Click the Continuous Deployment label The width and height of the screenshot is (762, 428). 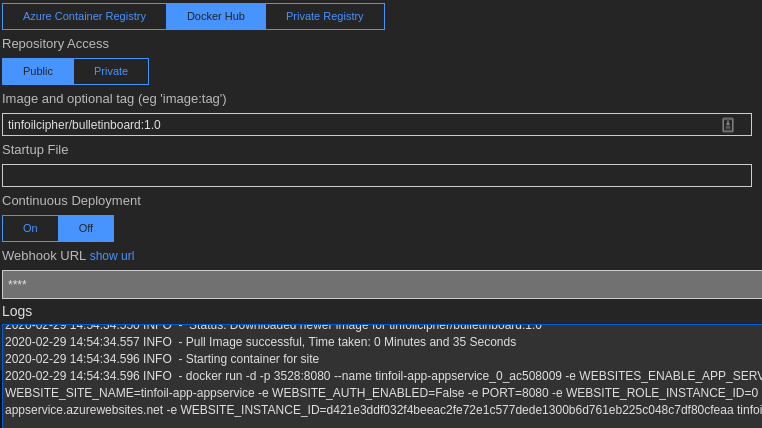pos(71,200)
